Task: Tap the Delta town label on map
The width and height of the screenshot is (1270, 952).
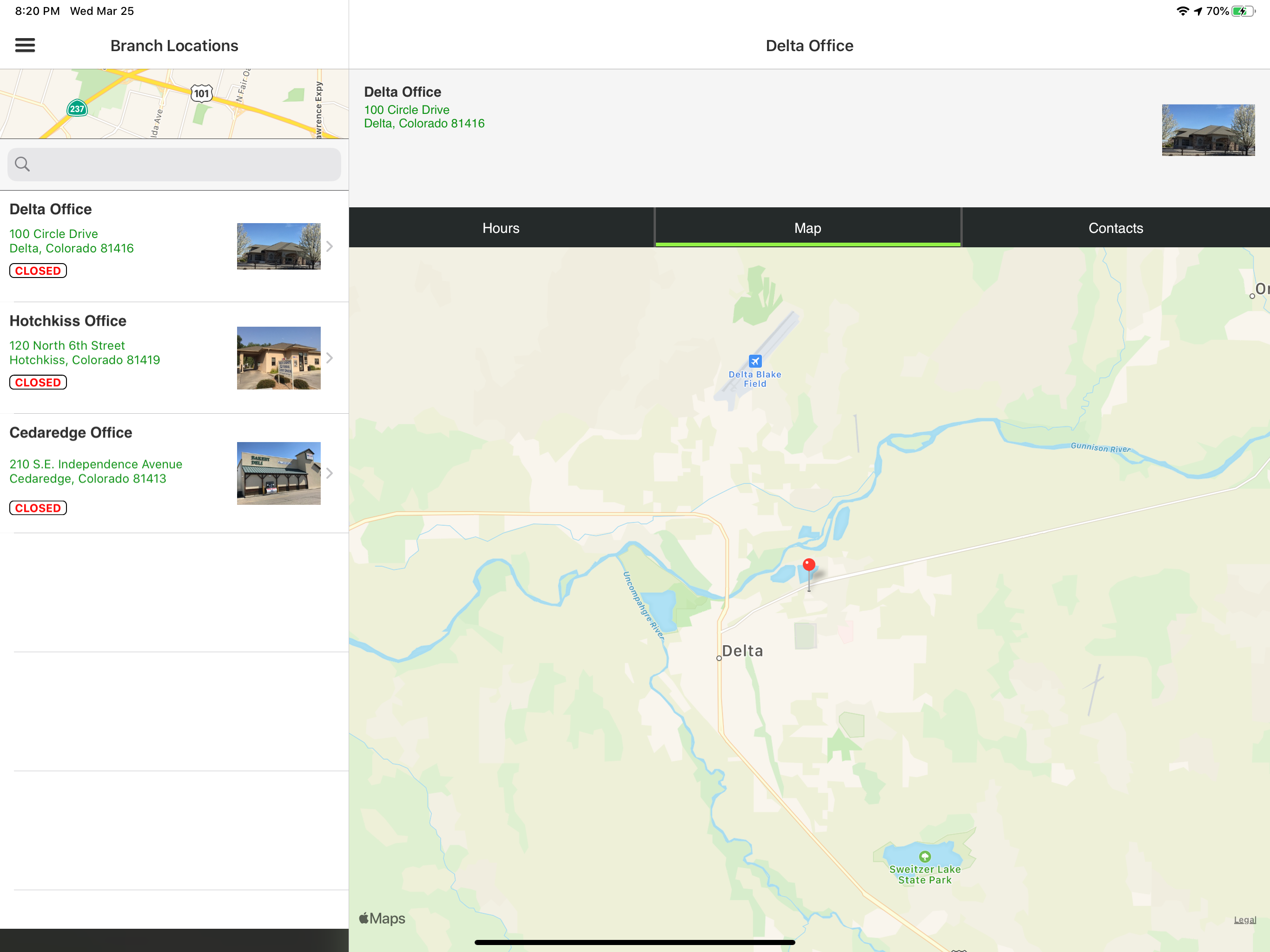Action: (742, 651)
